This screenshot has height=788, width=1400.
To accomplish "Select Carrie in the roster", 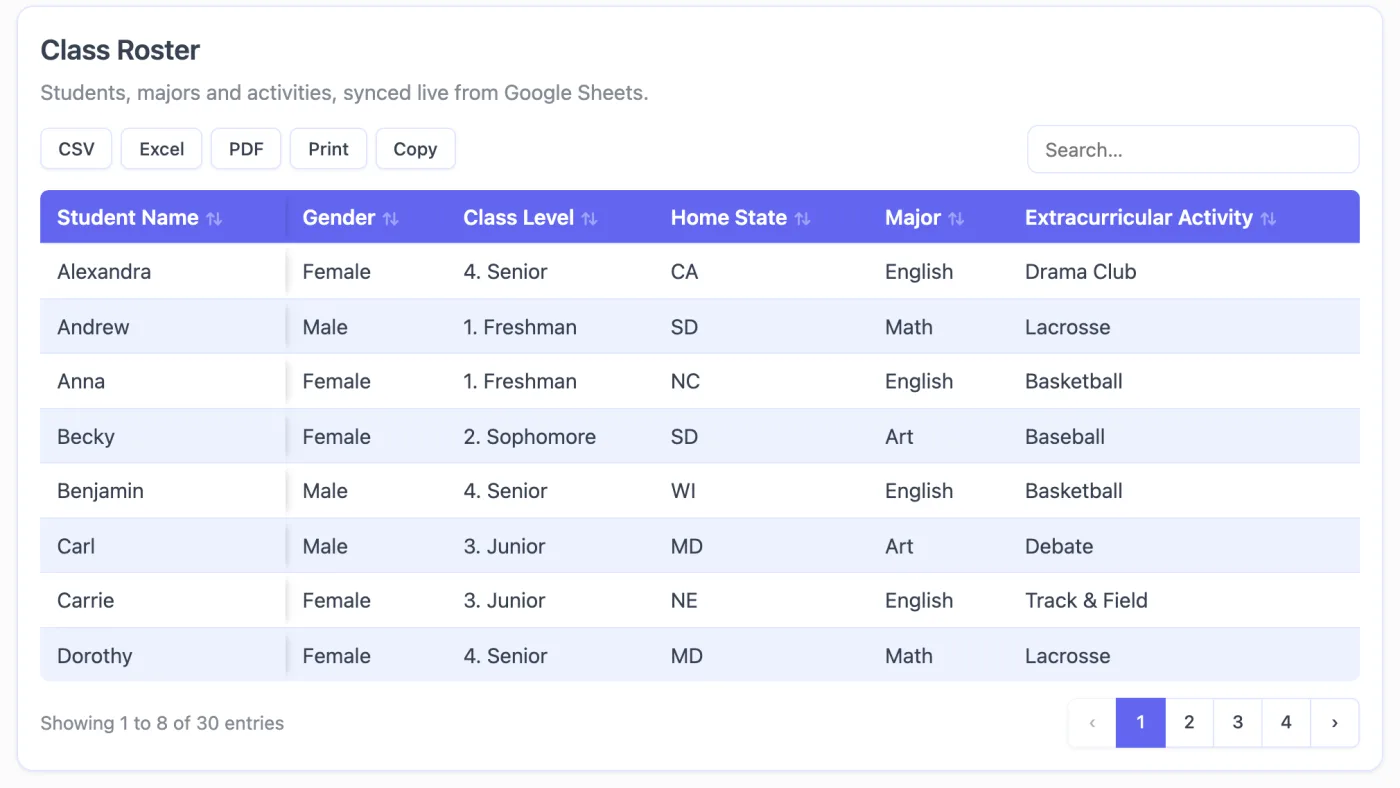I will click(x=86, y=601).
